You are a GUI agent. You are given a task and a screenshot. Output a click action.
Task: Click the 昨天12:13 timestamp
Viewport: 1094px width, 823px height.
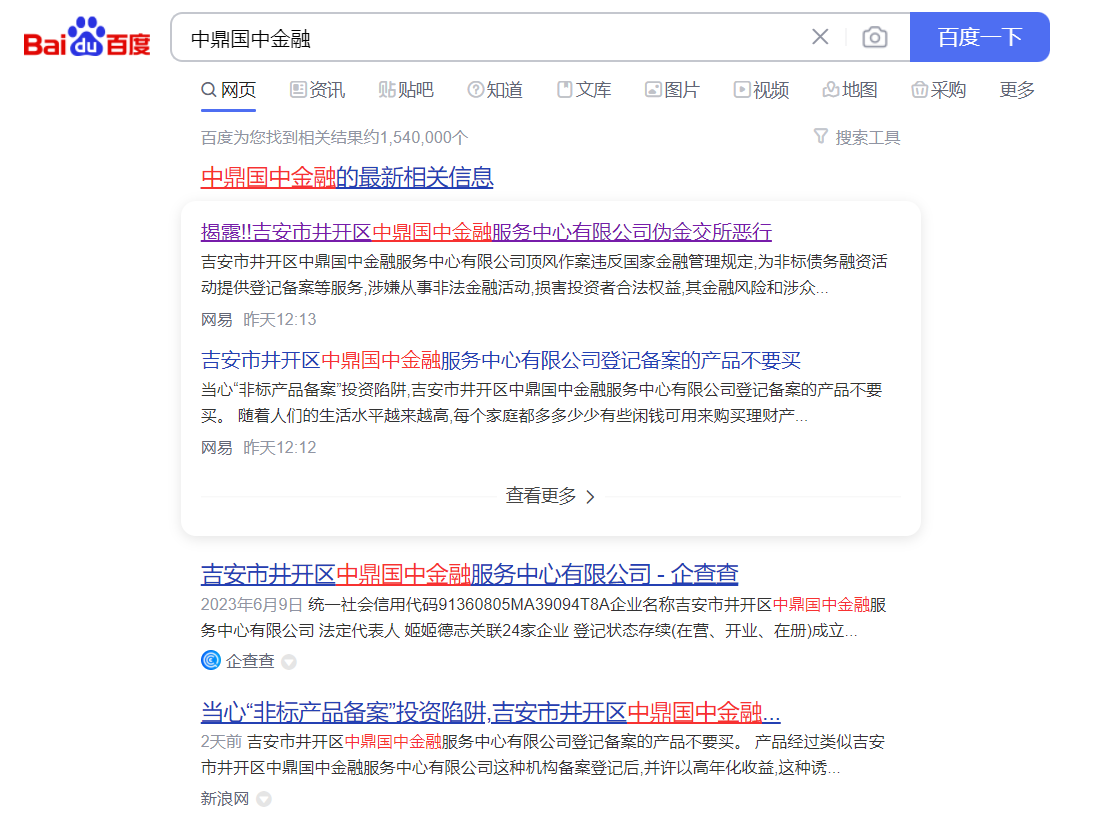pyautogui.click(x=280, y=319)
